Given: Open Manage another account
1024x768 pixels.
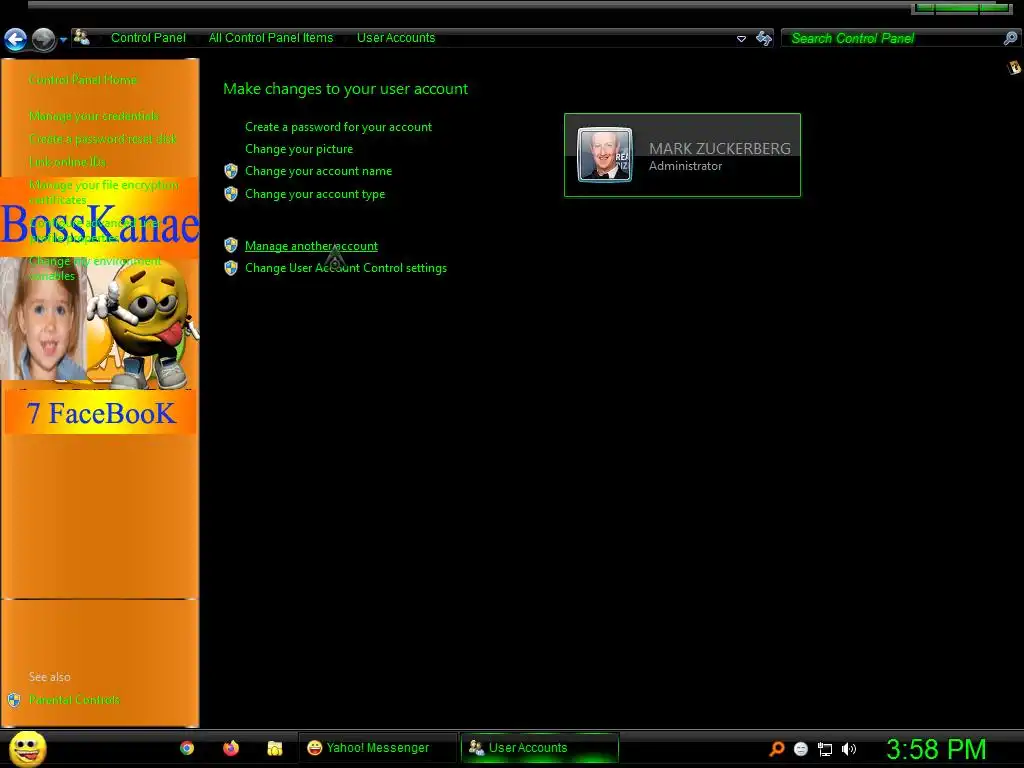Looking at the screenshot, I should tap(312, 246).
